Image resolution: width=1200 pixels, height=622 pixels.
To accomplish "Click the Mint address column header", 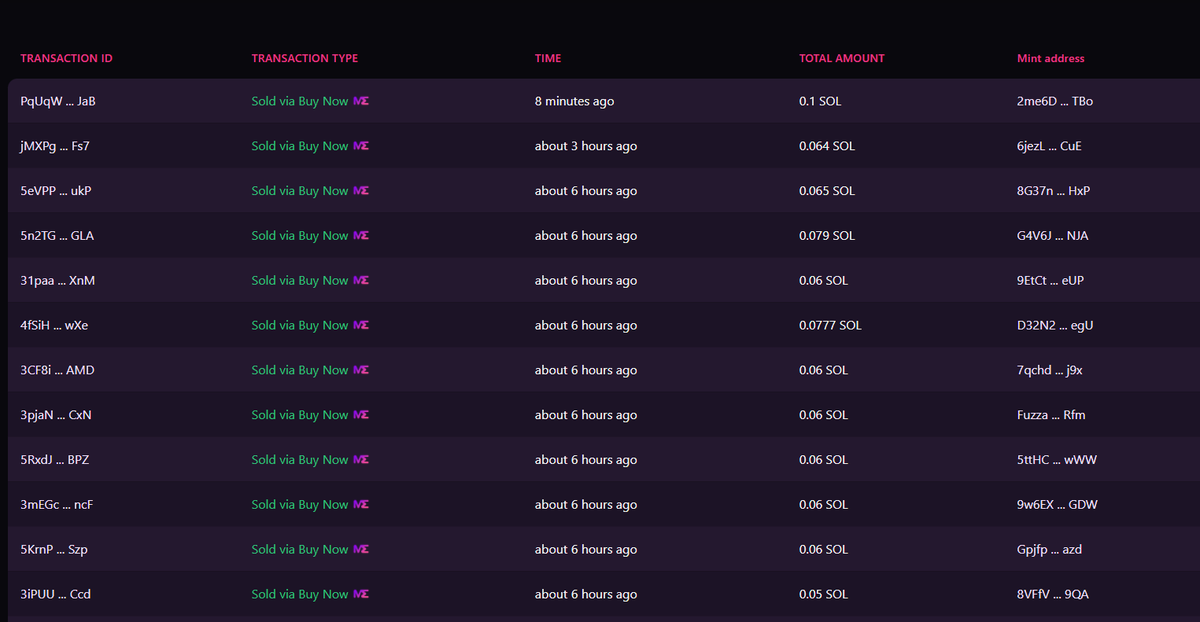I will (1051, 58).
